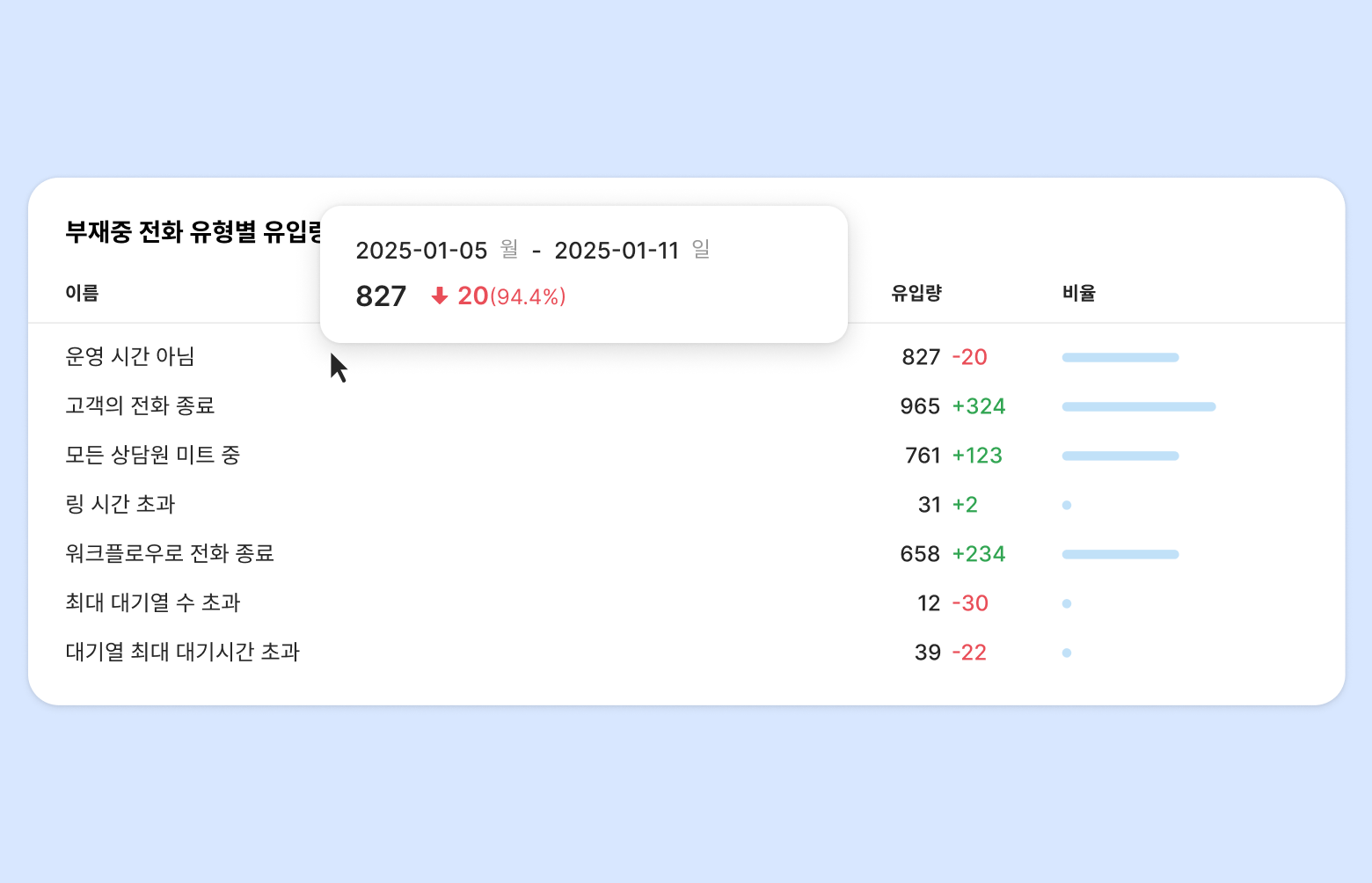Click the ratio bar for 운영 시간 아님
The height and width of the screenshot is (883, 1372).
1120,357
